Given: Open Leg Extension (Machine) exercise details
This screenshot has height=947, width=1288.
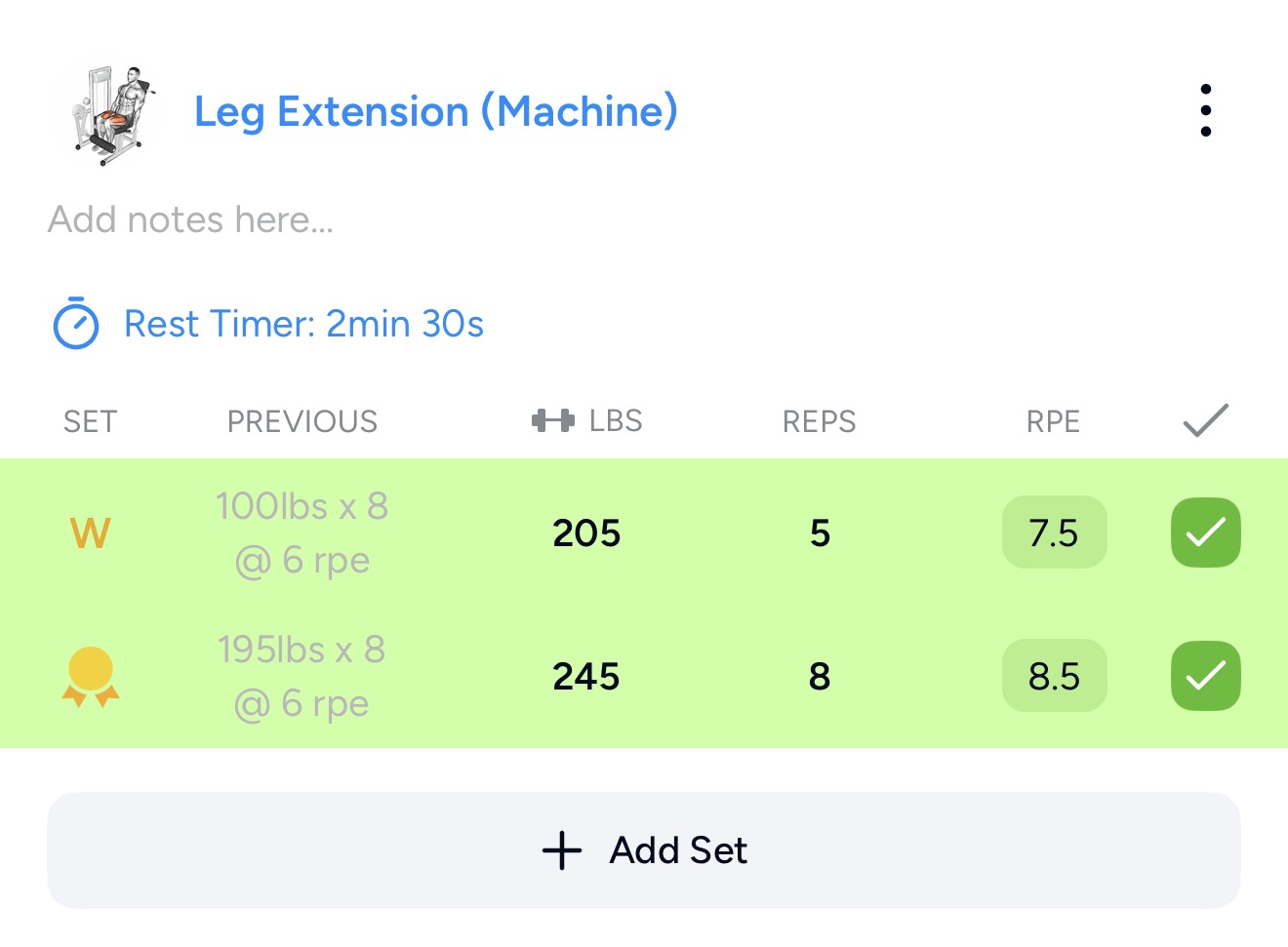Looking at the screenshot, I should point(436,111).
